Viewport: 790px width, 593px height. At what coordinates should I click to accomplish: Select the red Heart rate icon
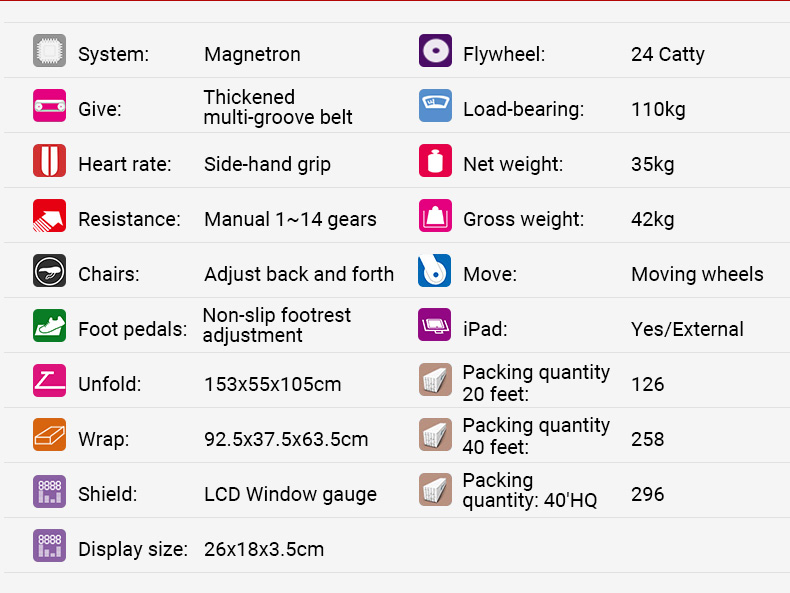click(x=49, y=160)
